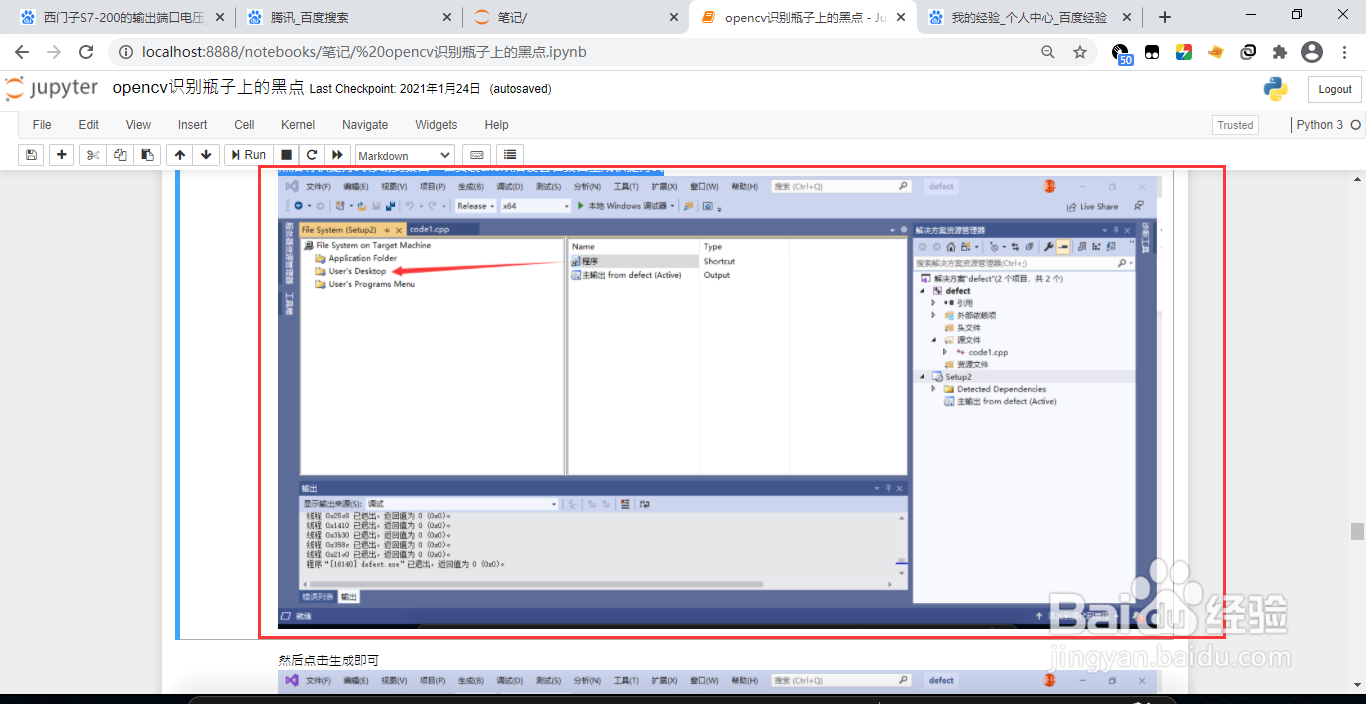This screenshot has height=704, width=1366.
Task: Open the extension with the 50 badge
Action: [1121, 54]
